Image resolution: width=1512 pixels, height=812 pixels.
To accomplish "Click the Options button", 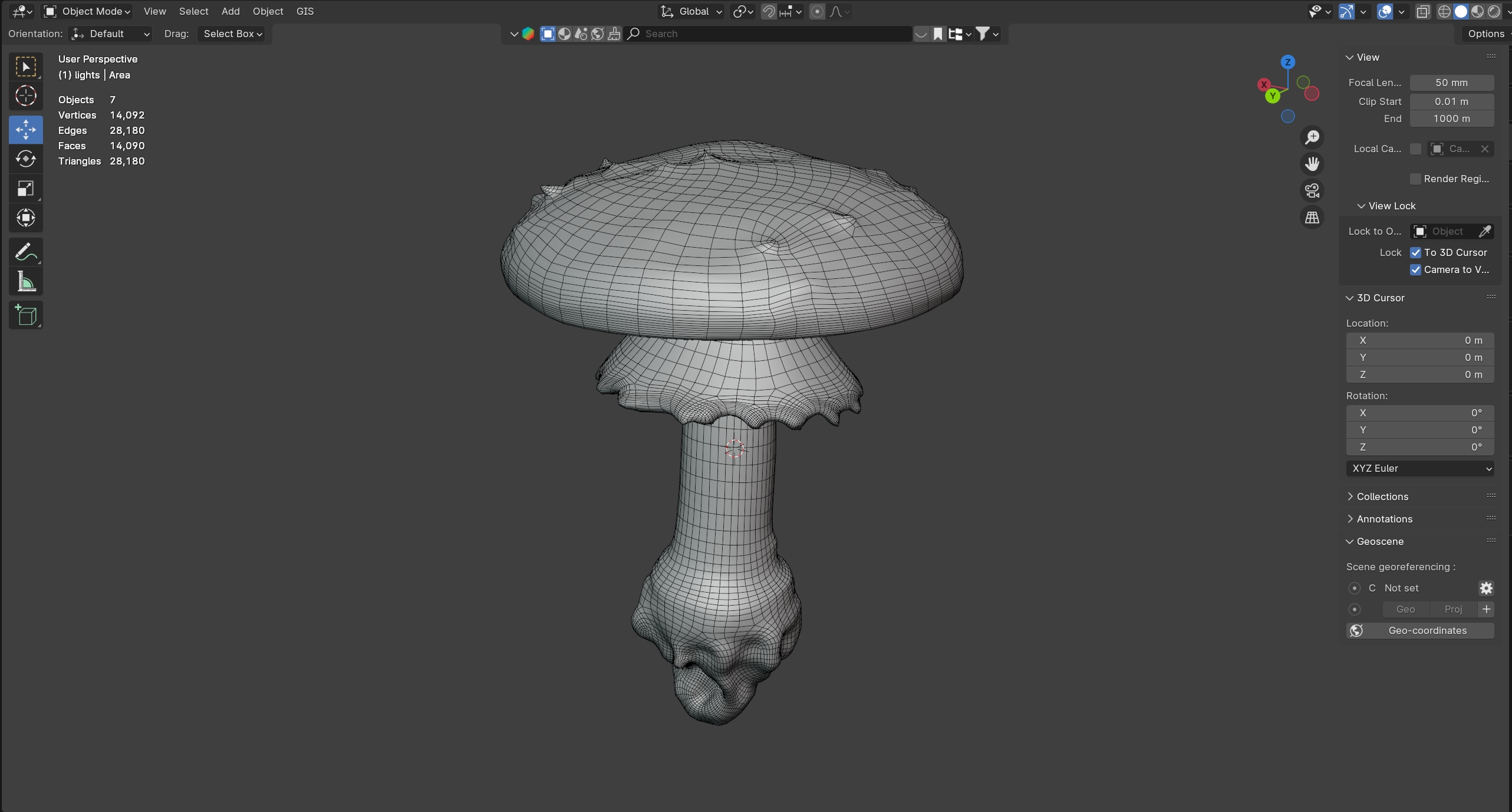I will coord(1485,34).
